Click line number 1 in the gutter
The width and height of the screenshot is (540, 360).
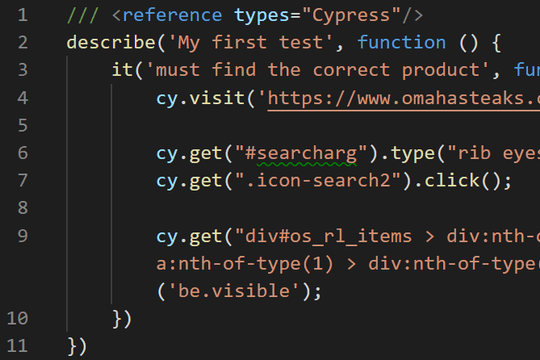point(23,16)
